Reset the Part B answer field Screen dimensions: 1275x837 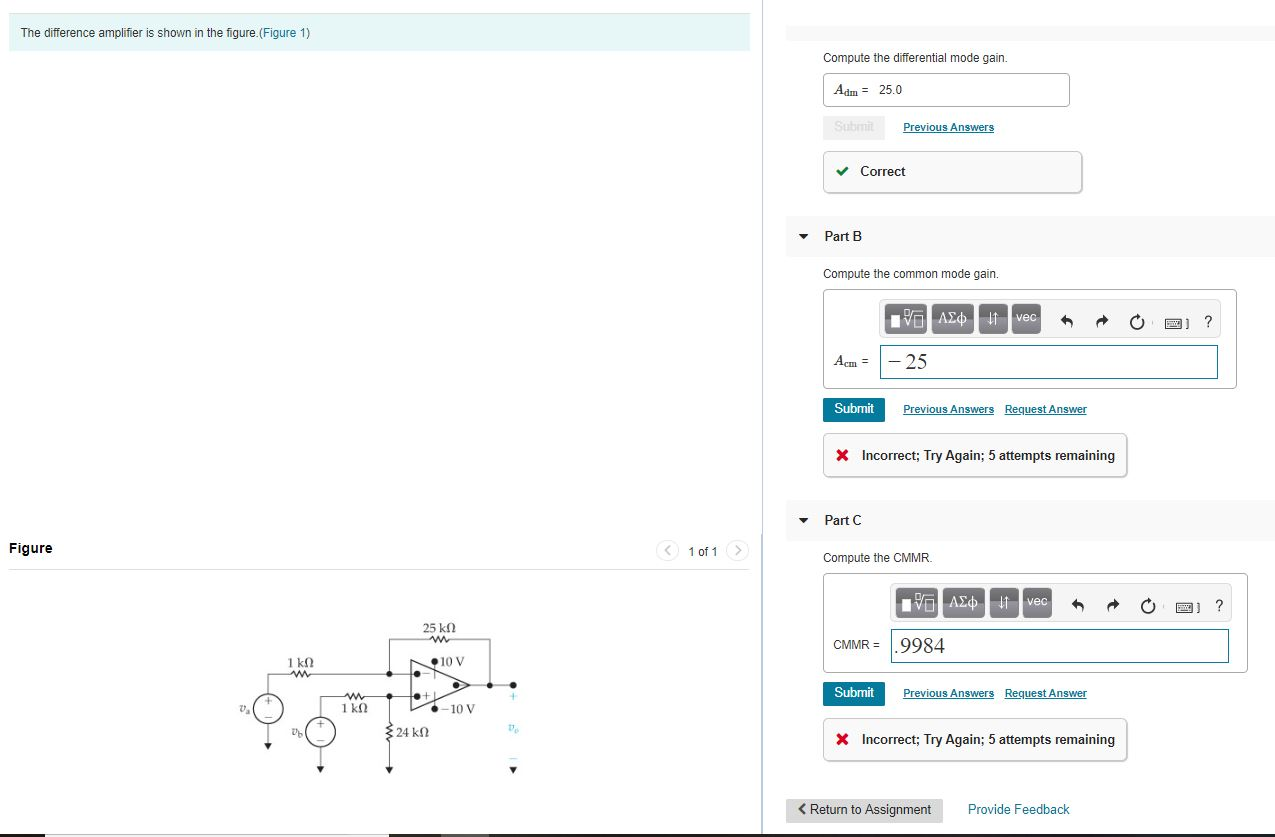pyautogui.click(x=1136, y=322)
